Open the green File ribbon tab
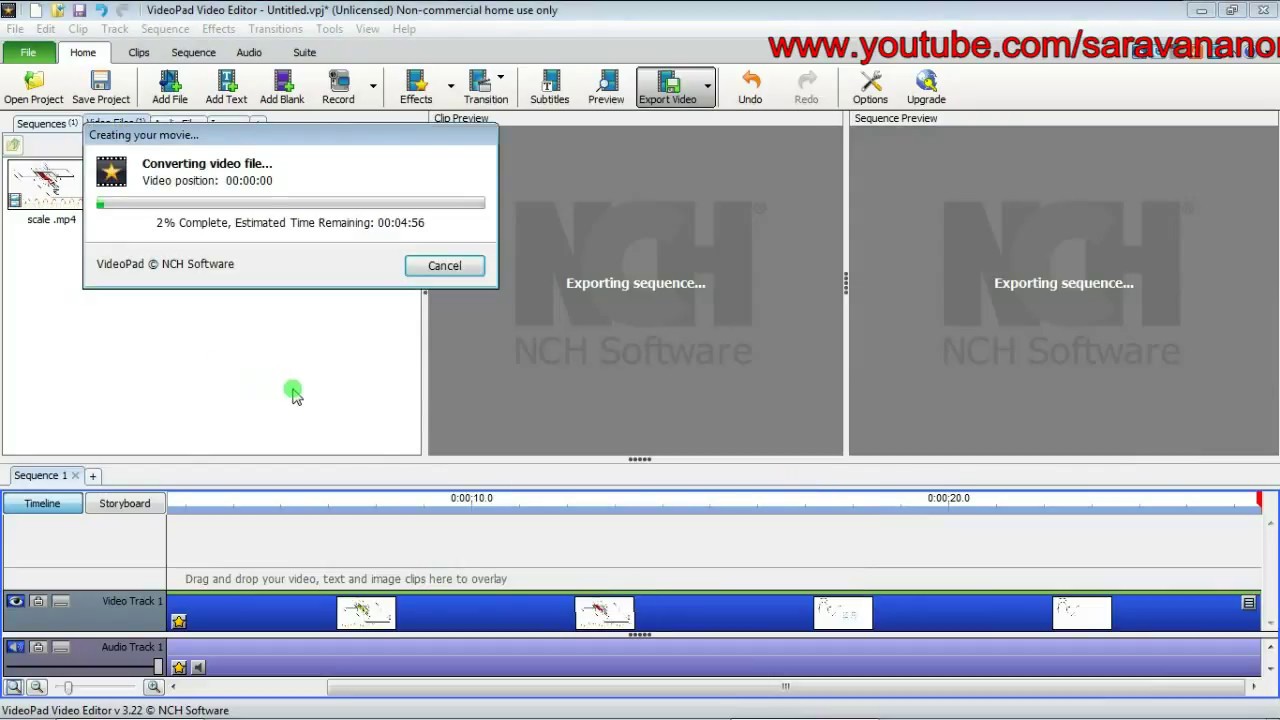The width and height of the screenshot is (1280, 720). pyautogui.click(x=28, y=52)
